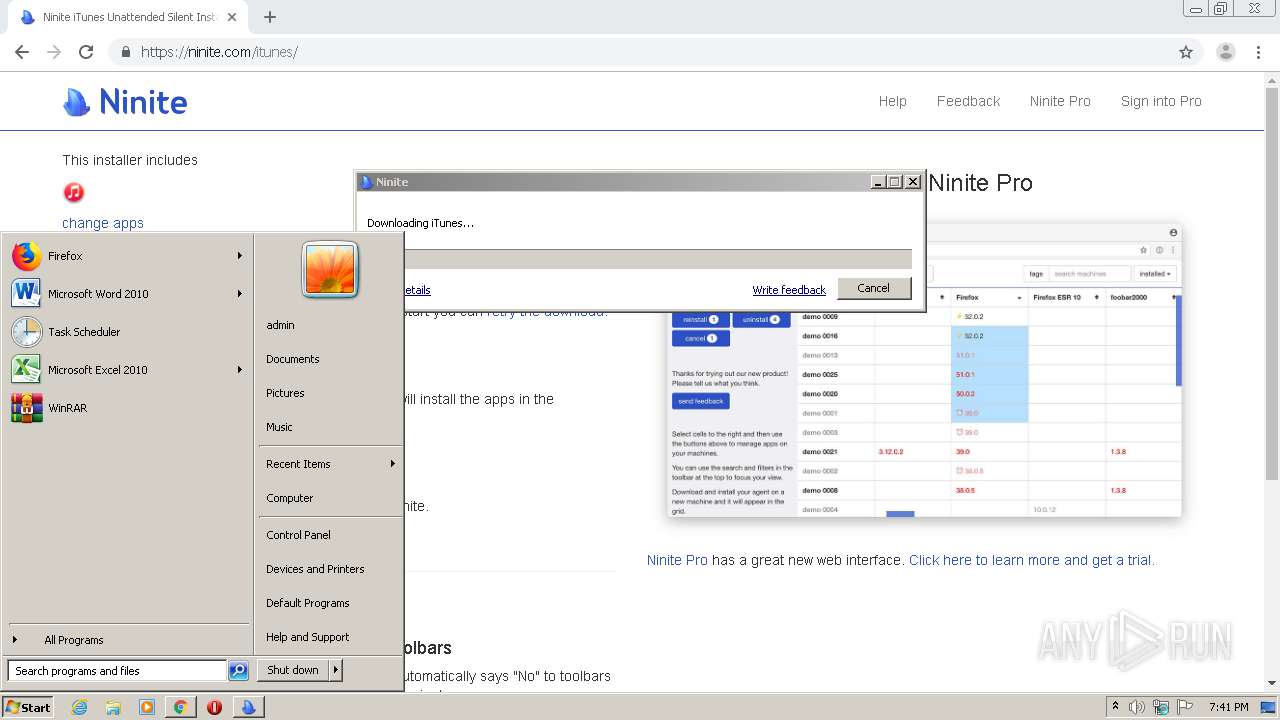
Task: Open the Shut down options arrow
Action: (336, 670)
